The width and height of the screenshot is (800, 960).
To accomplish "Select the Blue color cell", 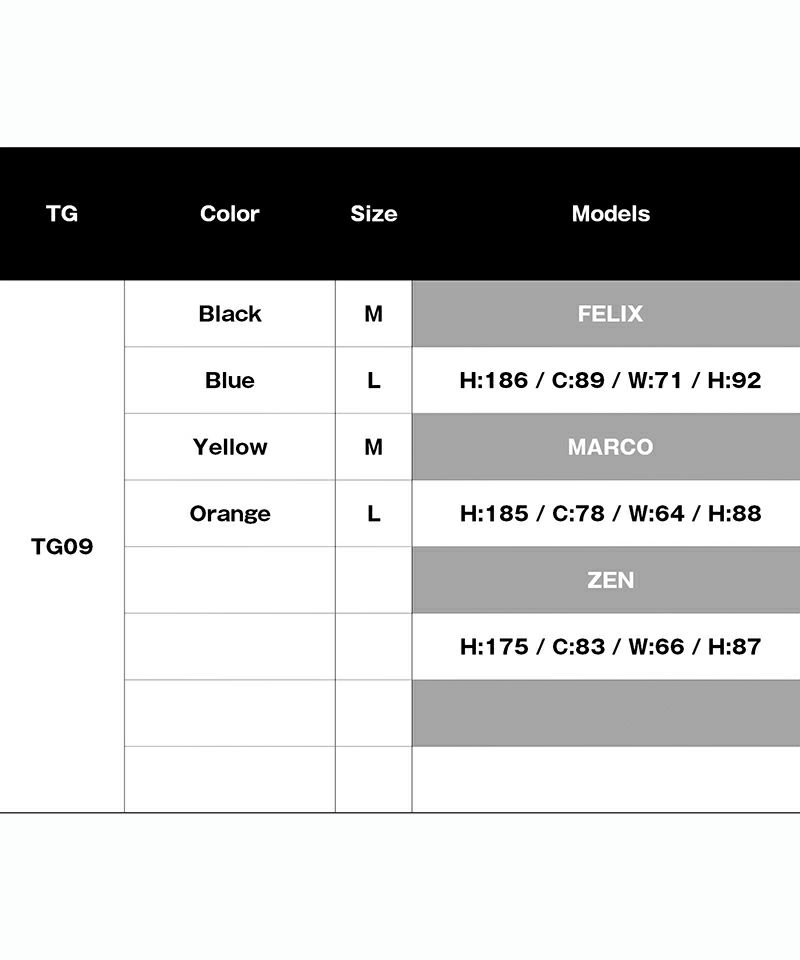I will (x=230, y=380).
